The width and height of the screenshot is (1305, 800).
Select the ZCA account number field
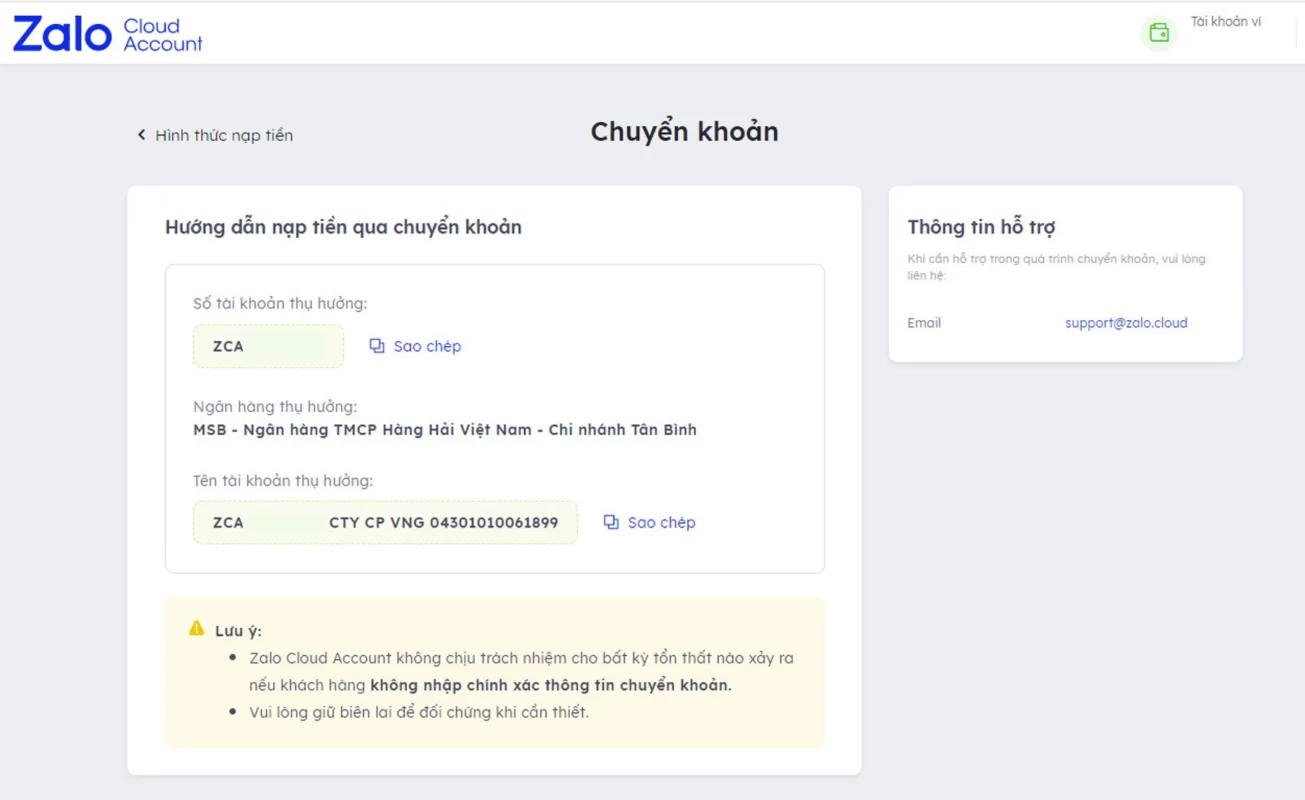pos(268,346)
